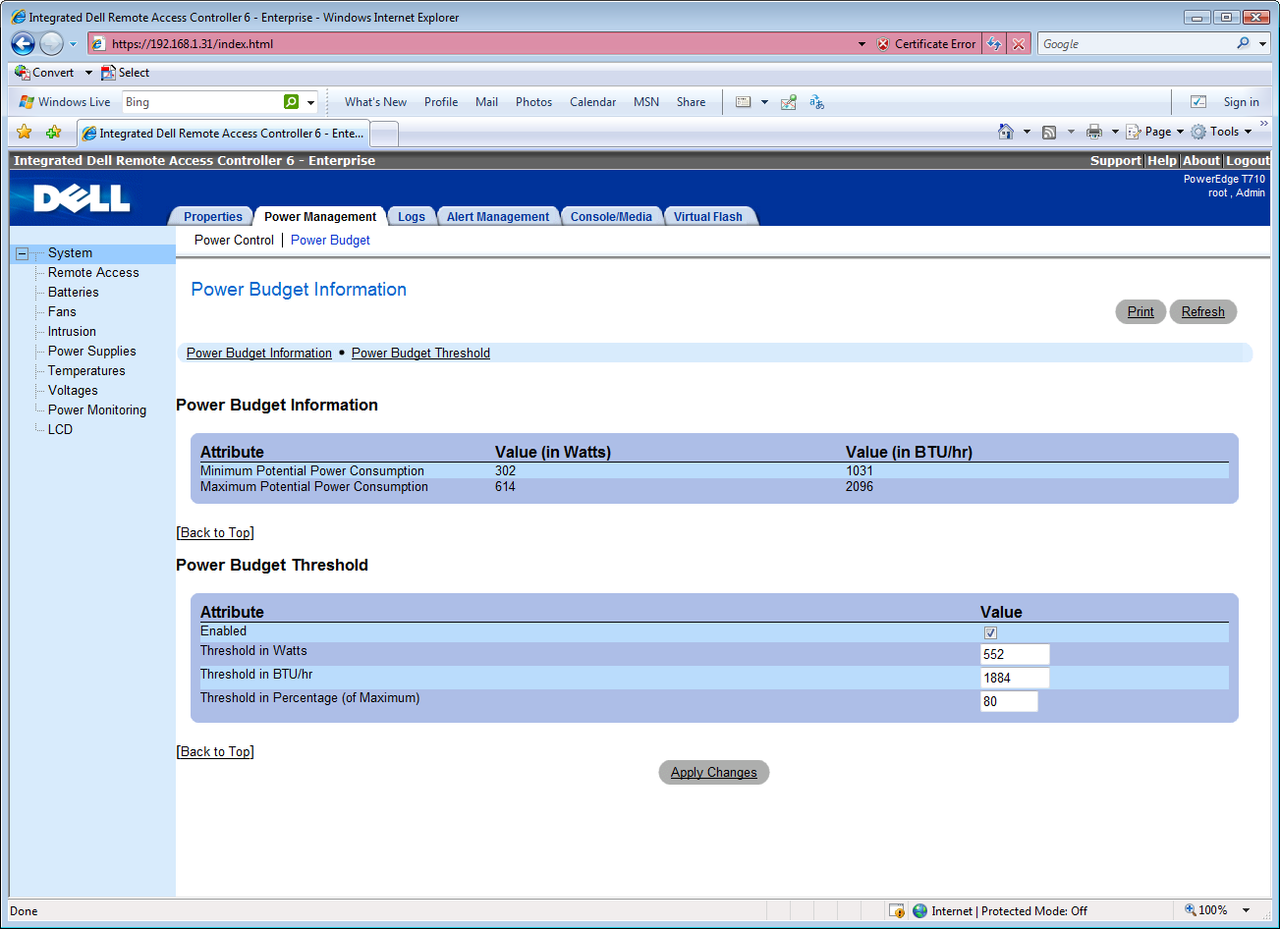
Task: Click the Support link
Action: pos(1115,161)
